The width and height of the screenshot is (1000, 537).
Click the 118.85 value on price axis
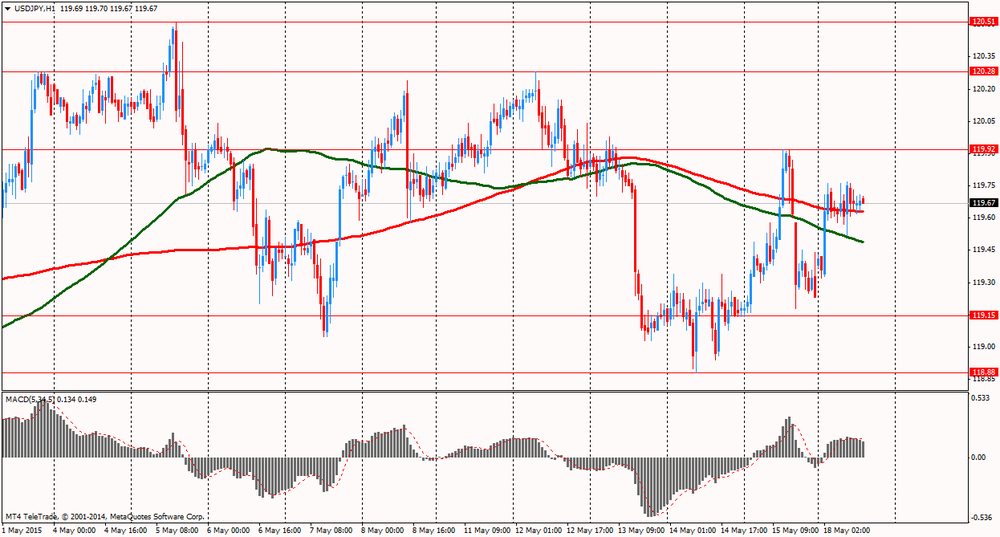pyautogui.click(x=984, y=379)
